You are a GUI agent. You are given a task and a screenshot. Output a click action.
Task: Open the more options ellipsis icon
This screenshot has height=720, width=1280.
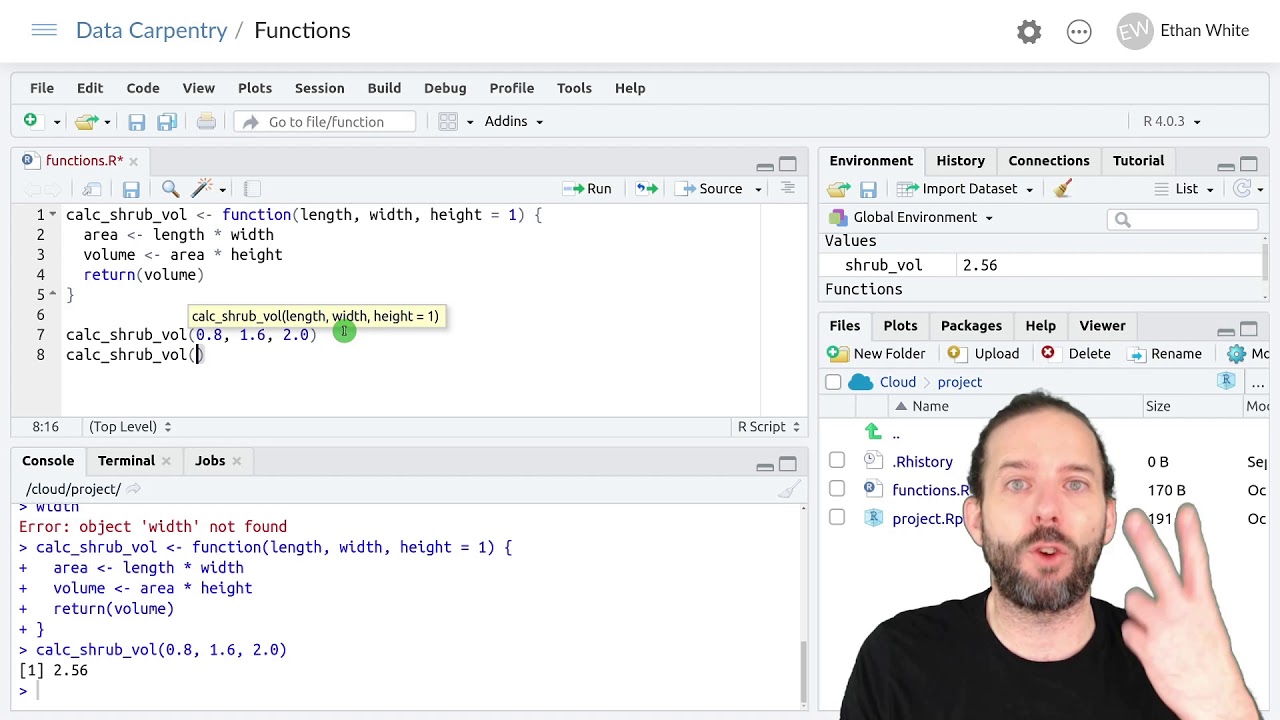pos(1079,32)
